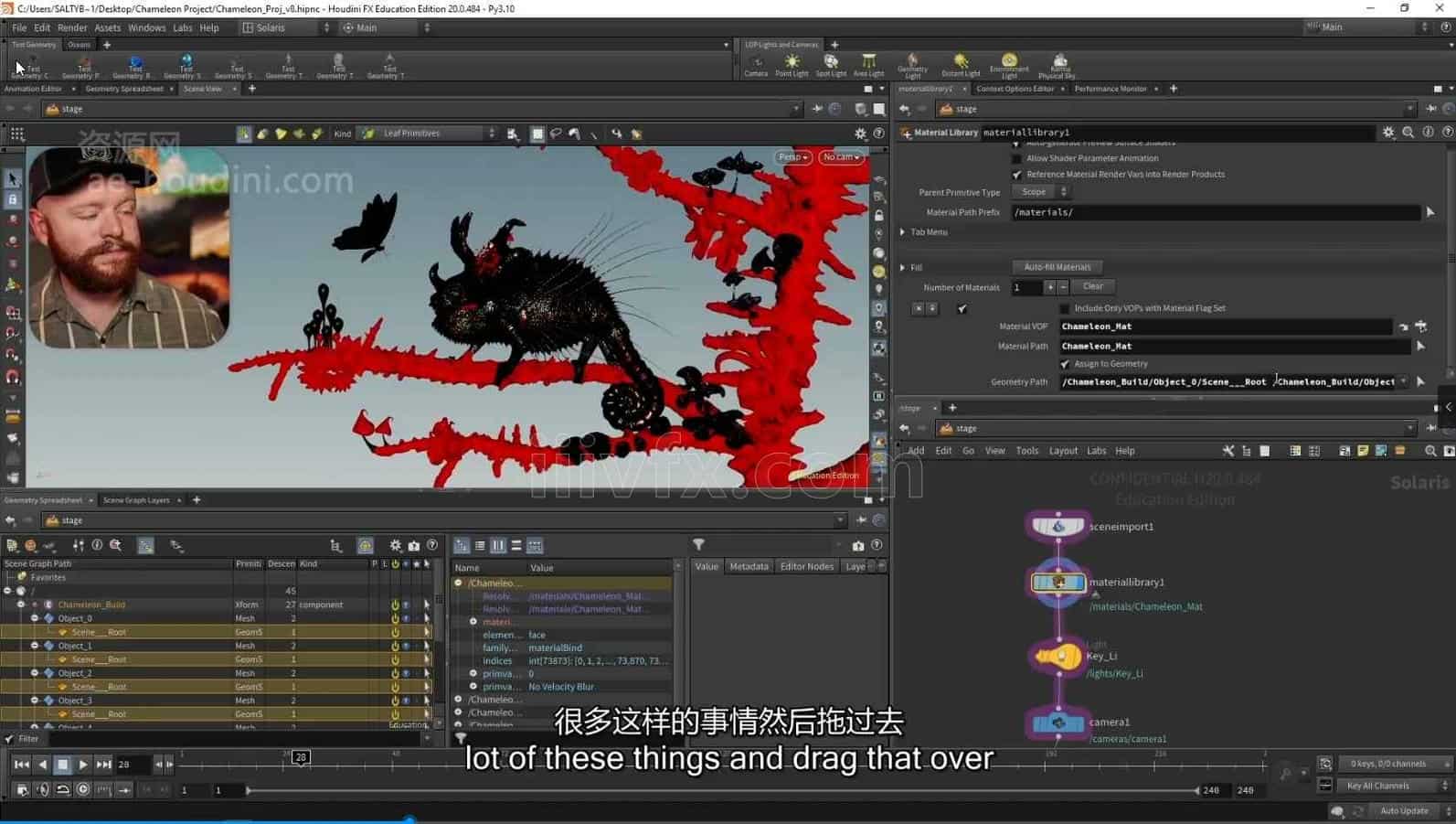Viewport: 1456px width, 824px height.
Task: Expand the Fill section
Action: [902, 268]
